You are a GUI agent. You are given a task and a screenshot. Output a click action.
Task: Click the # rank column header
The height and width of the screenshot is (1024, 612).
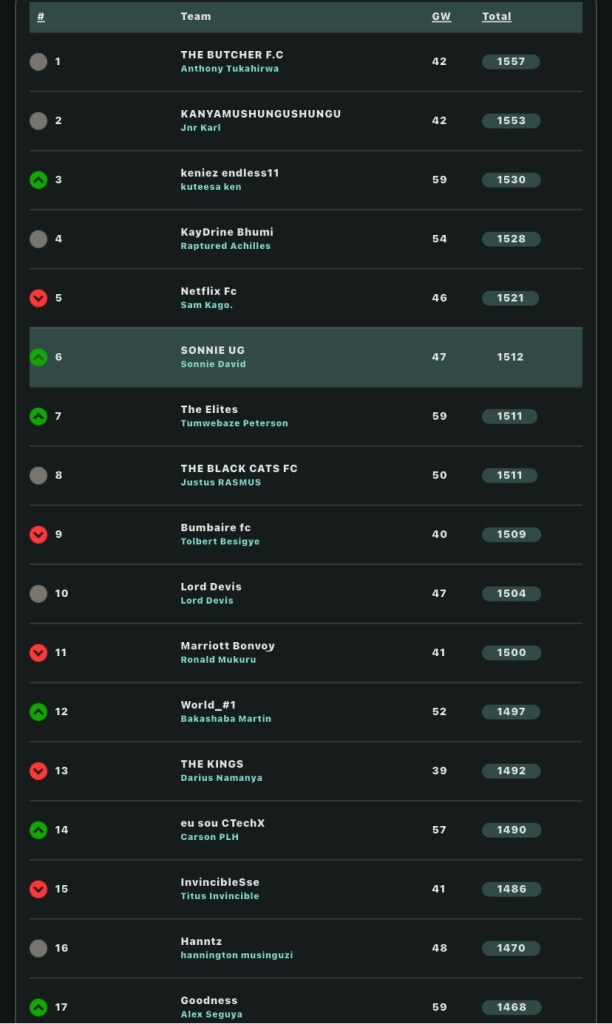click(41, 17)
